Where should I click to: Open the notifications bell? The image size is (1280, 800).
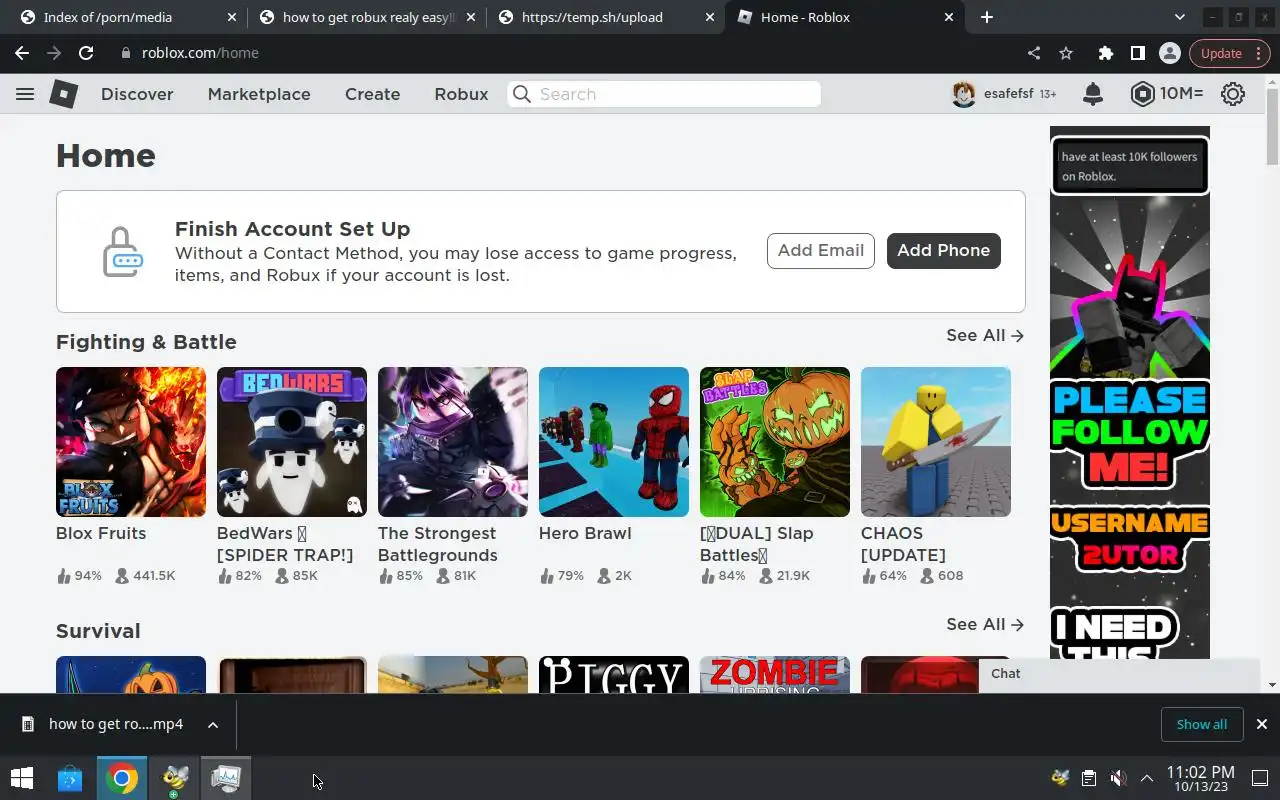(1093, 94)
